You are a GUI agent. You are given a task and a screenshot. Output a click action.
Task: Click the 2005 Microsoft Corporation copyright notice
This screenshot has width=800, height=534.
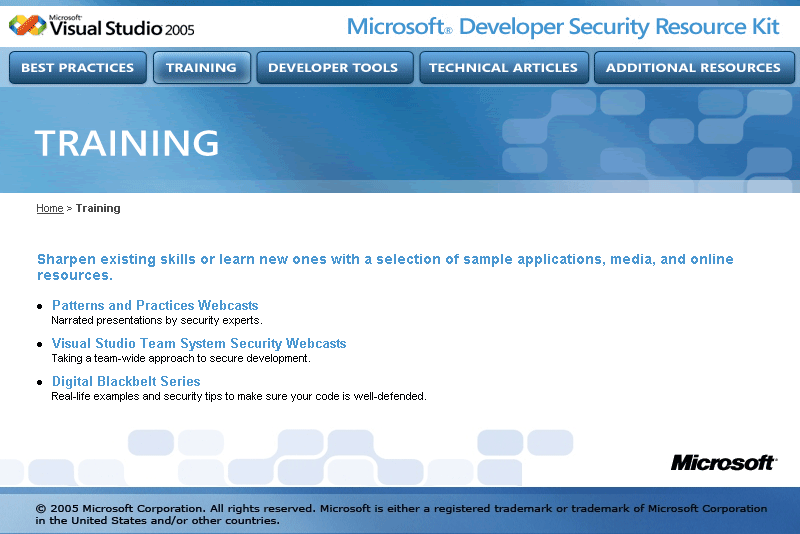pyautogui.click(x=401, y=514)
